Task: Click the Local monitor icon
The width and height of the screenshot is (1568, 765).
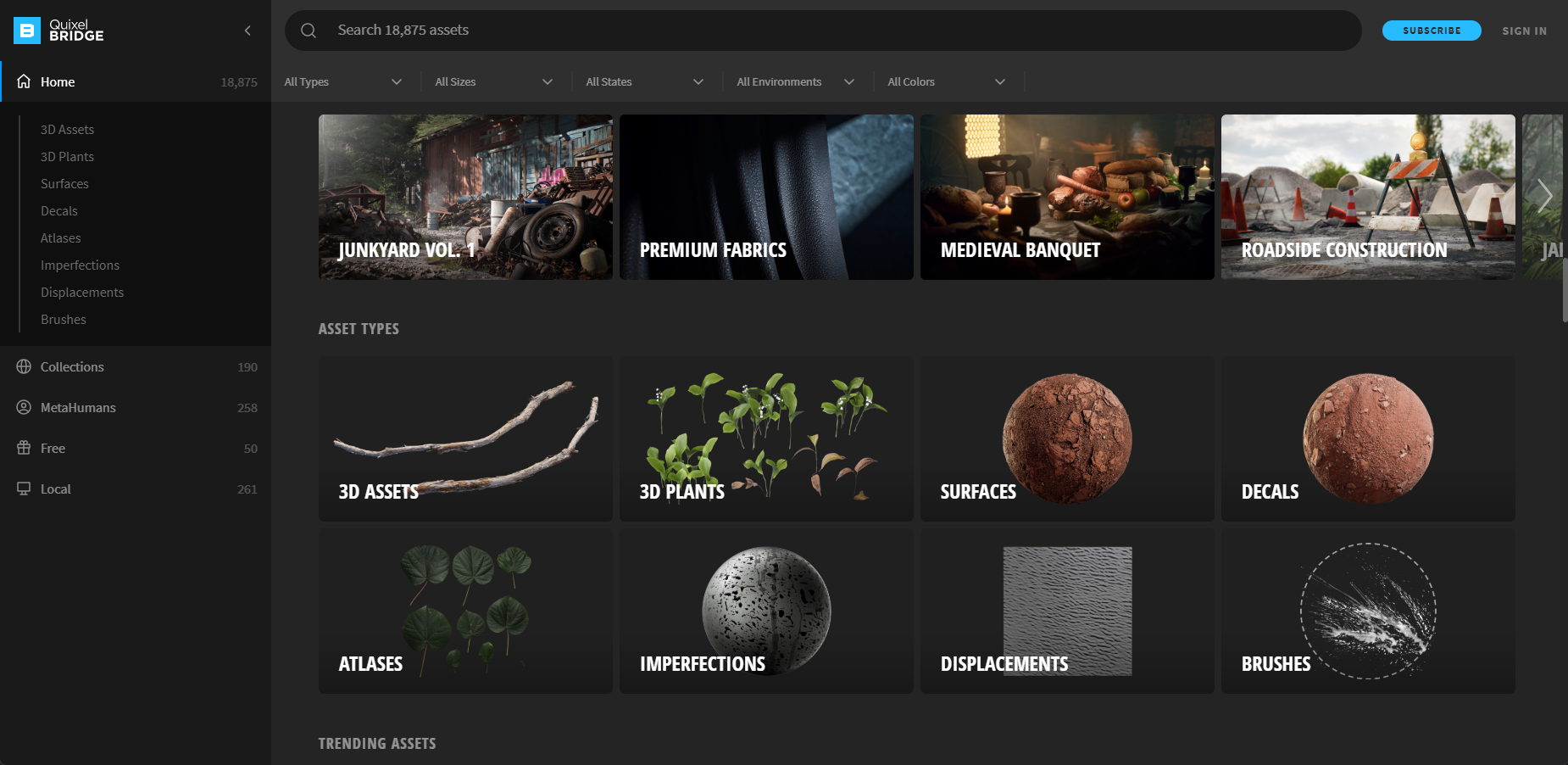Action: click(24, 489)
